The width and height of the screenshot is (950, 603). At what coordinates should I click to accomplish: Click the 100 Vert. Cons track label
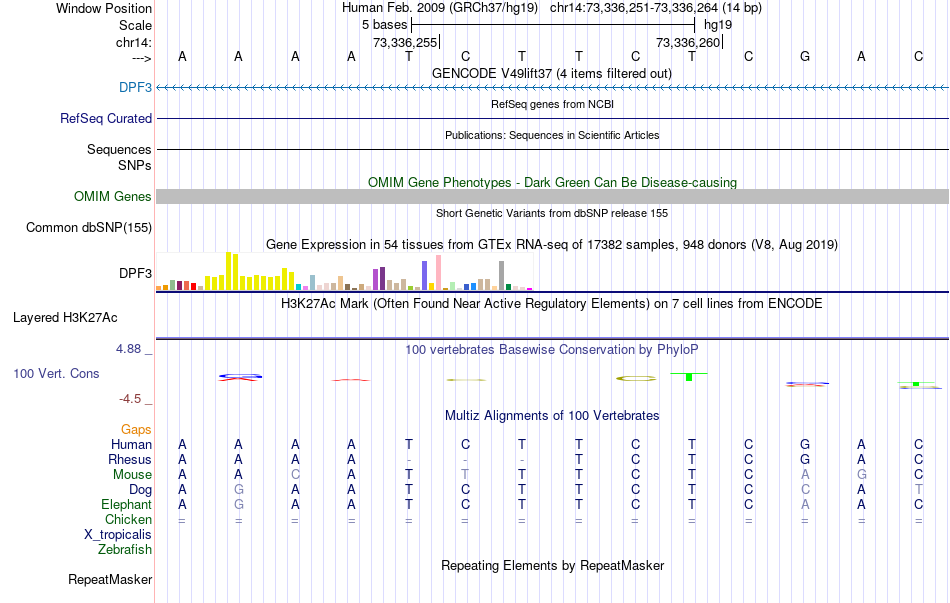click(56, 373)
